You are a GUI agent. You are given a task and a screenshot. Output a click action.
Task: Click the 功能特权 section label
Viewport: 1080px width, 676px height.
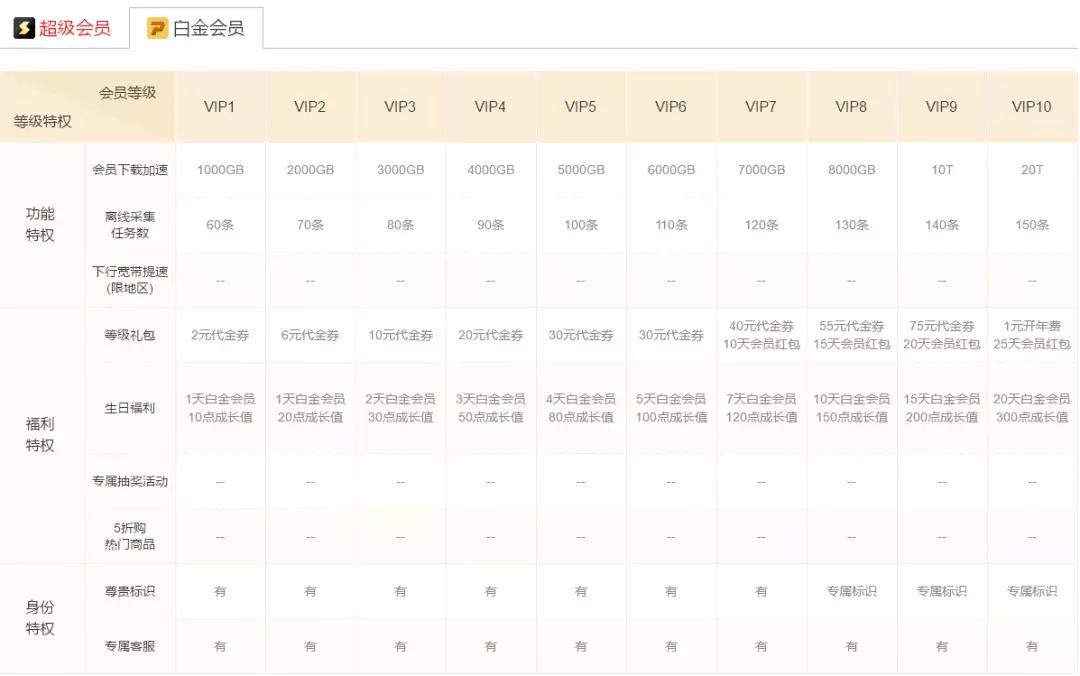pyautogui.click(x=41, y=224)
